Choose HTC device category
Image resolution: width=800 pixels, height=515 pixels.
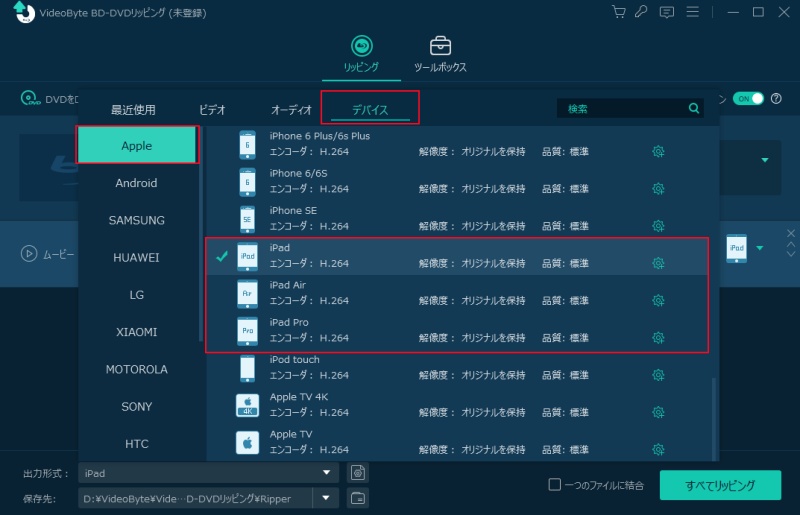pyautogui.click(x=137, y=444)
